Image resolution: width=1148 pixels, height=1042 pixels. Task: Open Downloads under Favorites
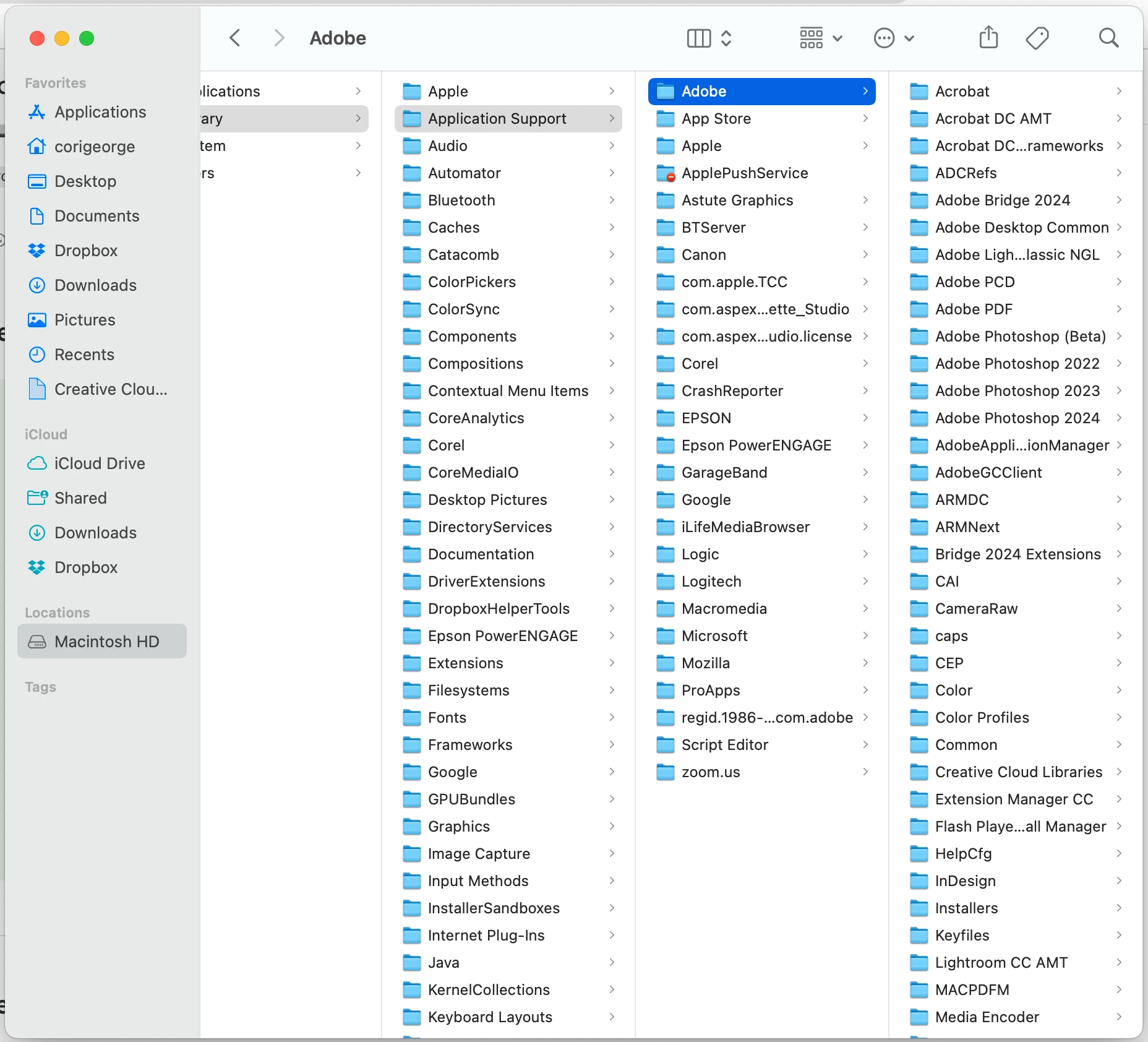[x=102, y=285]
